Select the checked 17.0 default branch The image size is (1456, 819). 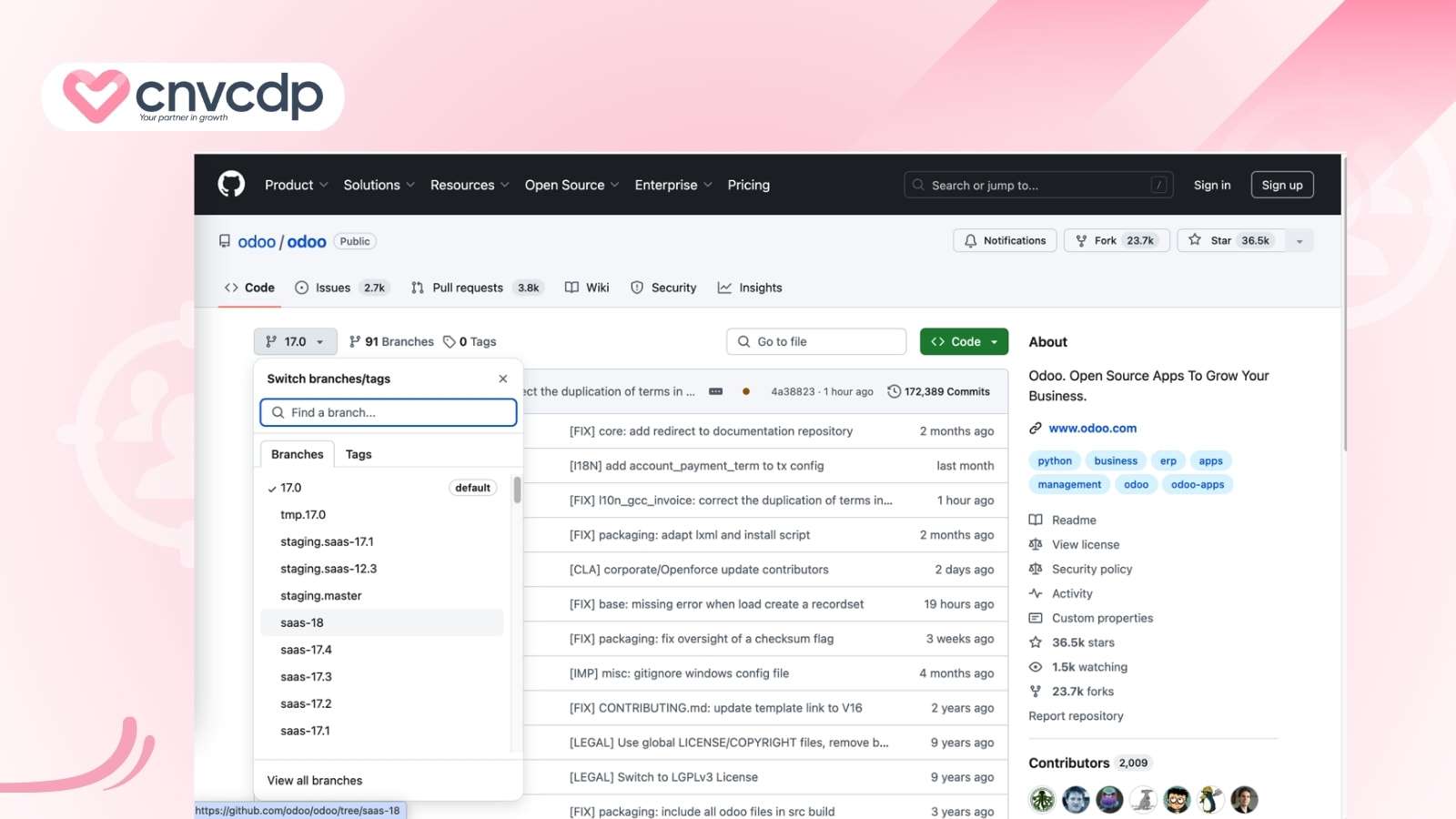291,489
